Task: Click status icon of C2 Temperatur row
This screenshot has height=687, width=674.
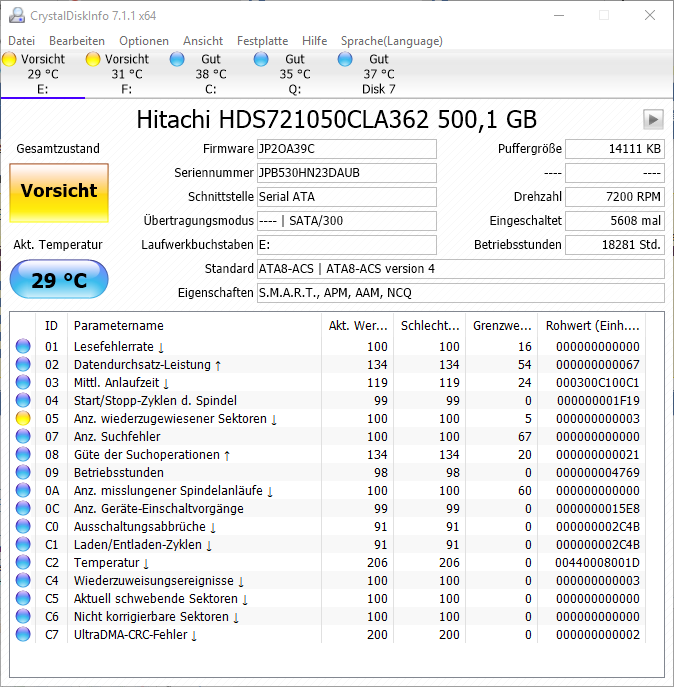Action: point(23,562)
